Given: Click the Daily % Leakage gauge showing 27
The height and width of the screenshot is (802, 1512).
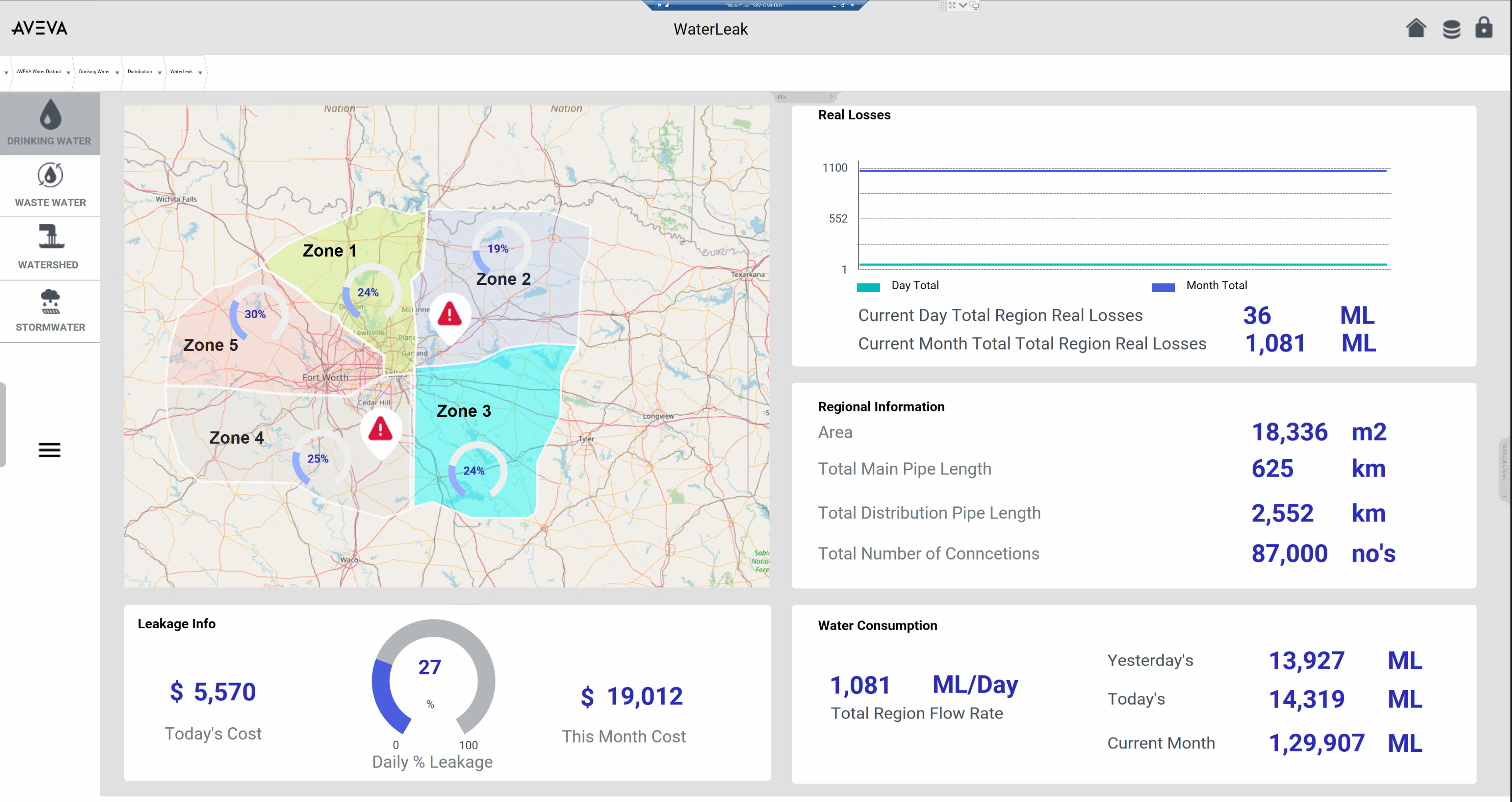Looking at the screenshot, I should [x=433, y=678].
